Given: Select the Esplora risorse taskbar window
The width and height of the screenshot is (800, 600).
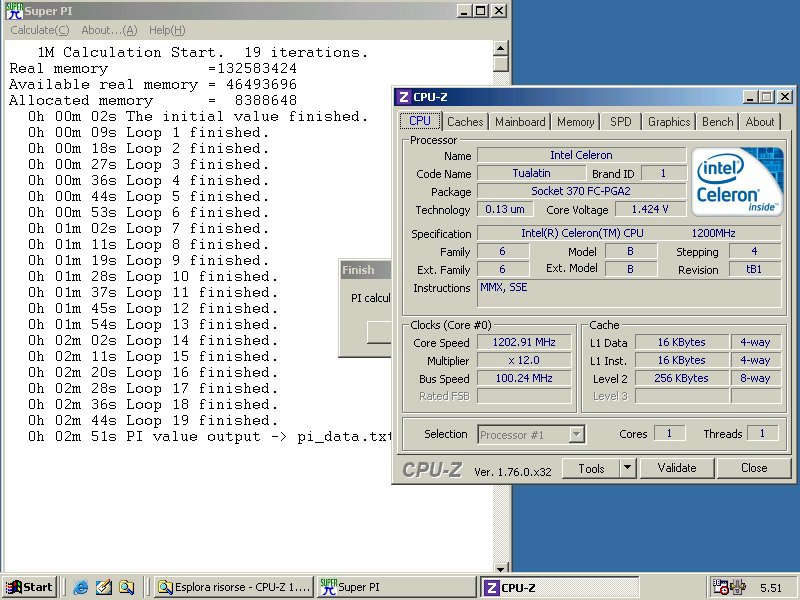Looking at the screenshot, I should tap(235, 587).
